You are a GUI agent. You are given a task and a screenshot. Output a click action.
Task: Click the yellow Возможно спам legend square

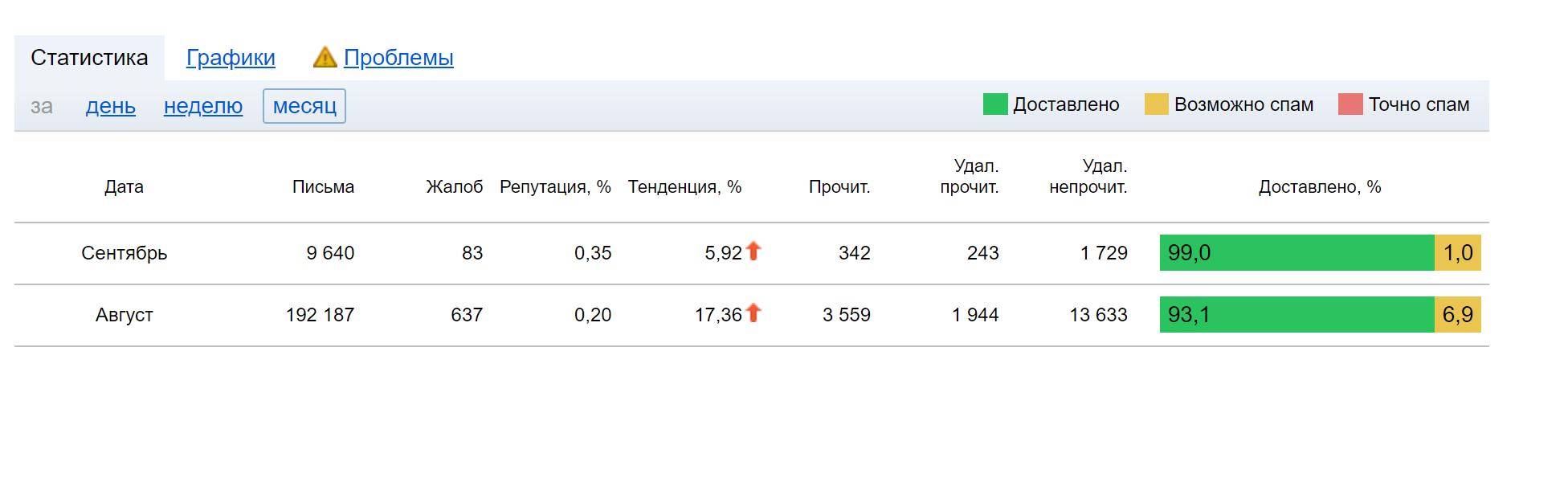click(1156, 104)
